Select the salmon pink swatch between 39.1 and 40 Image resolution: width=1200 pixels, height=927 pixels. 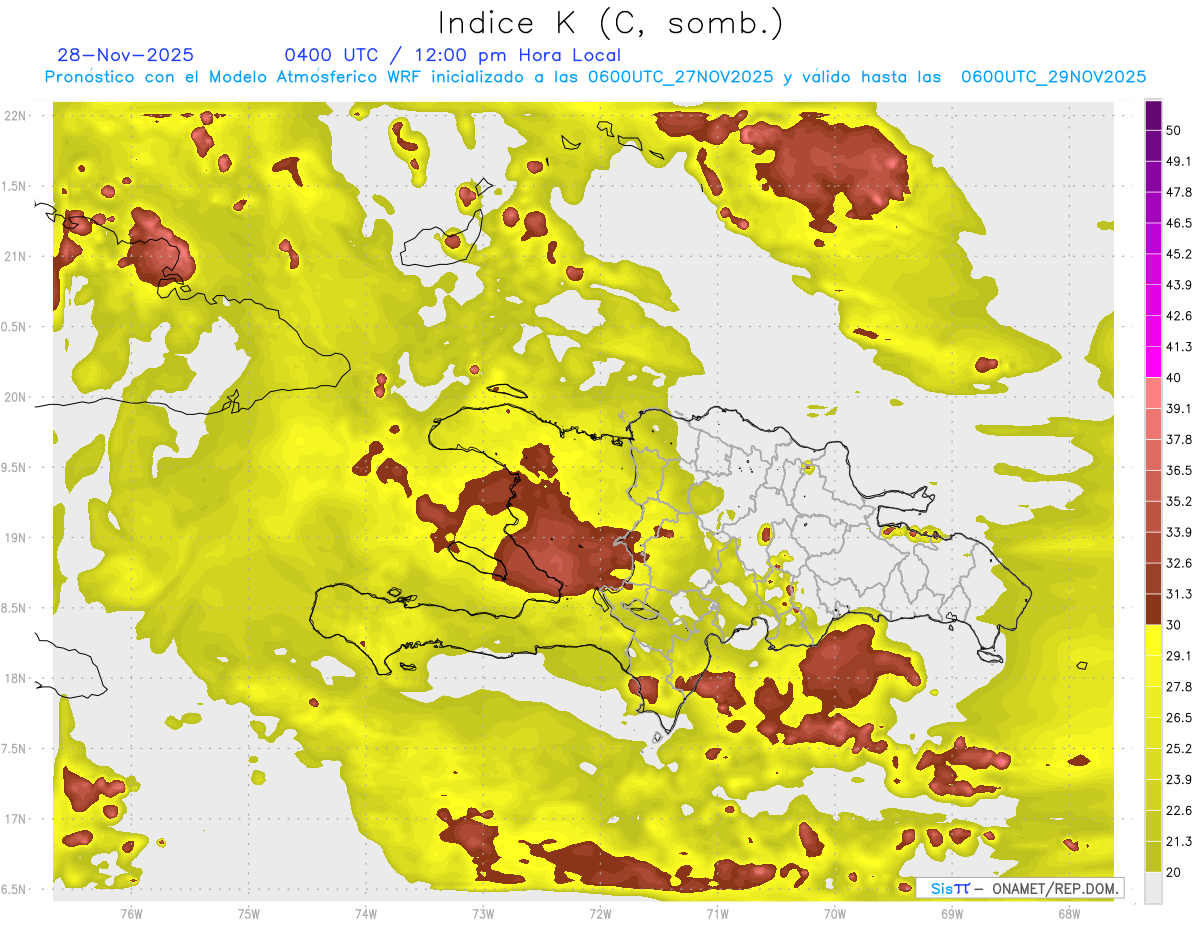click(1153, 392)
